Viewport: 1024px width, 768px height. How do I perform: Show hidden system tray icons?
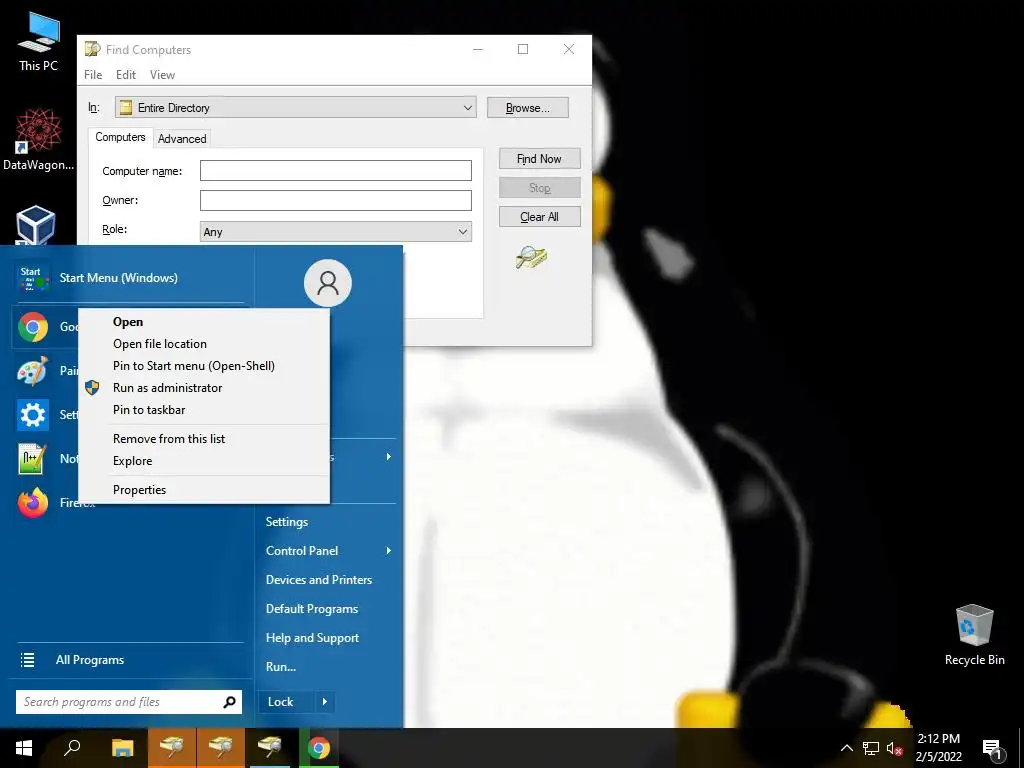click(x=846, y=748)
